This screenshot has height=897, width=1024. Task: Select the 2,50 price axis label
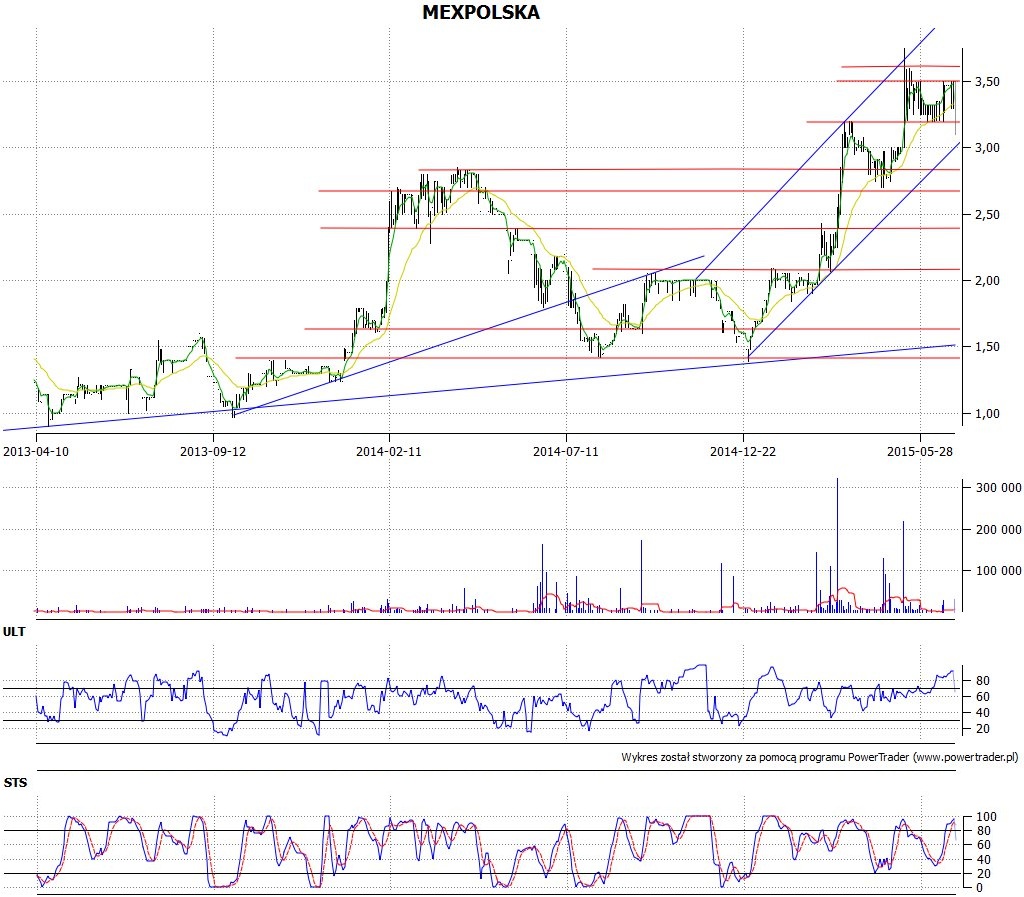point(987,215)
